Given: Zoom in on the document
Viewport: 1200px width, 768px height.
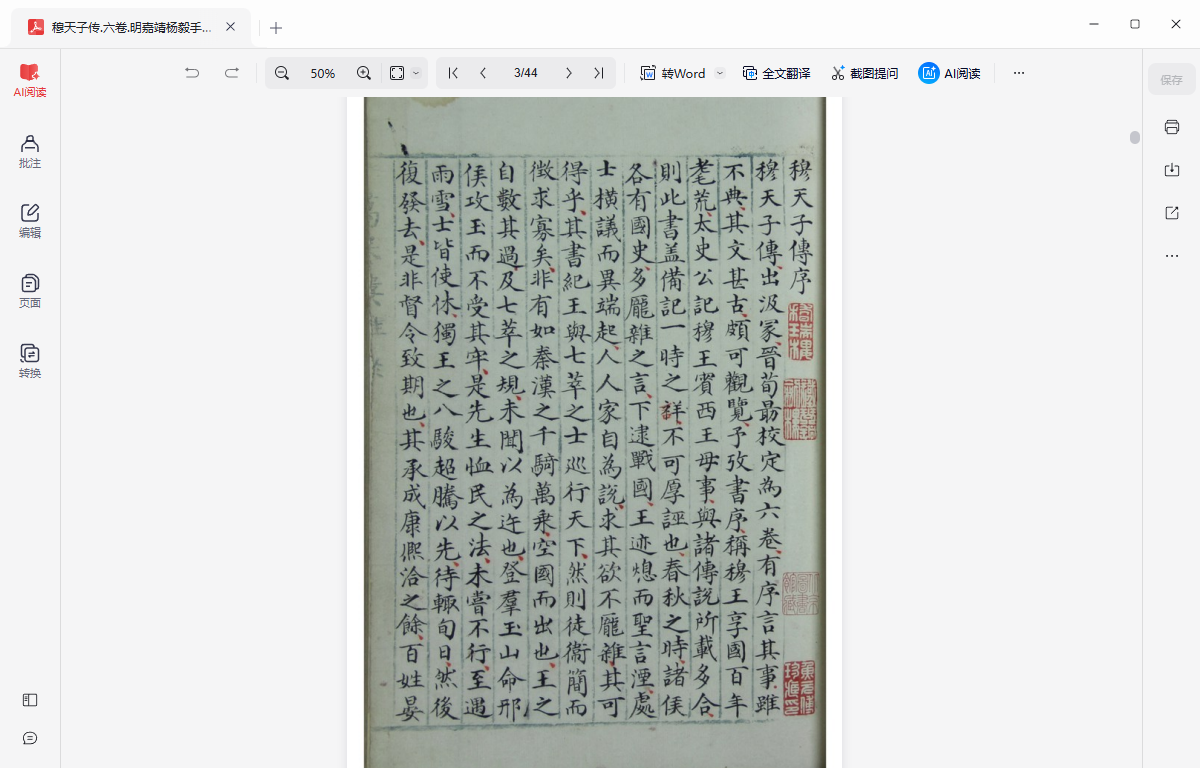Looking at the screenshot, I should (x=364, y=73).
